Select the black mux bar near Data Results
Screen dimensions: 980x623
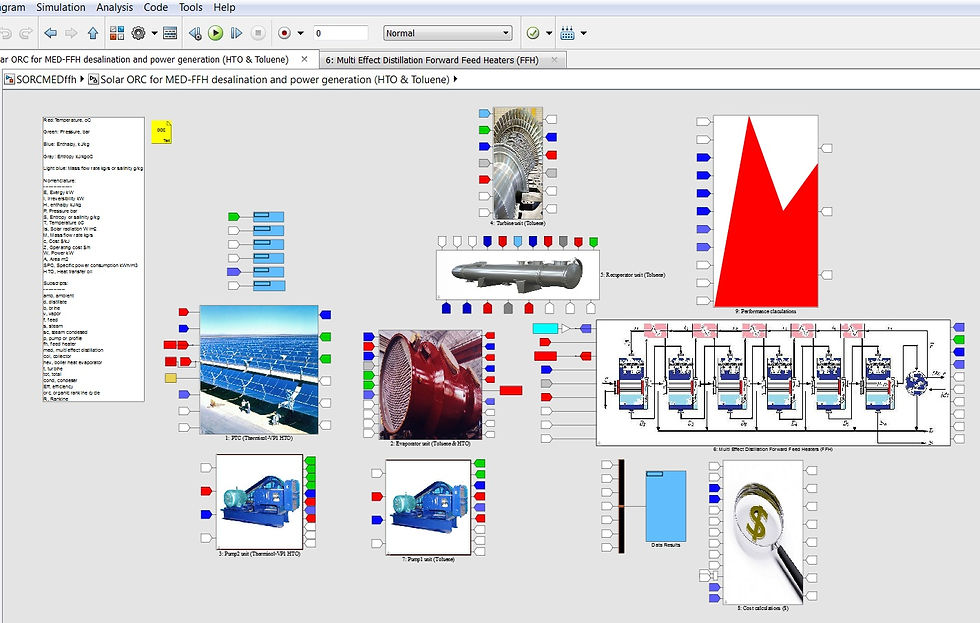pyautogui.click(x=621, y=506)
